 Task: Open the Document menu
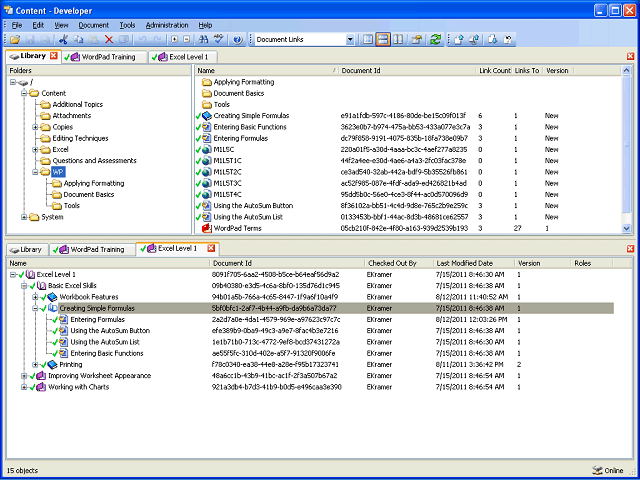point(93,25)
